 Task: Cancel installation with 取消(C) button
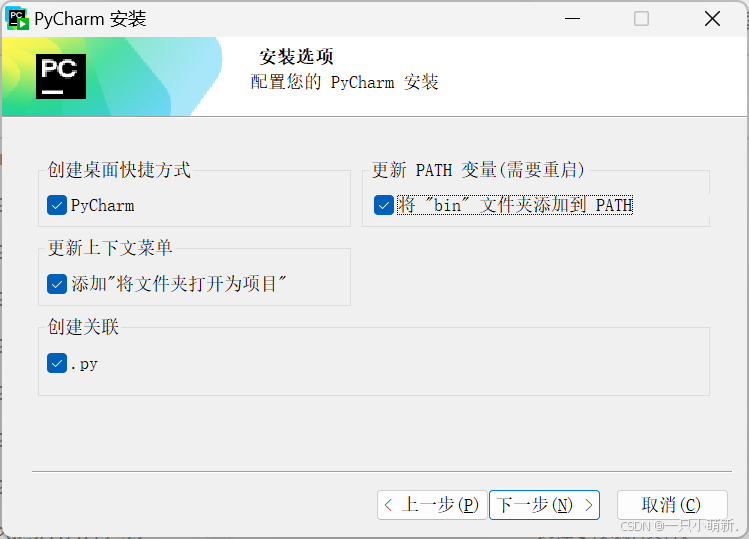(672, 505)
